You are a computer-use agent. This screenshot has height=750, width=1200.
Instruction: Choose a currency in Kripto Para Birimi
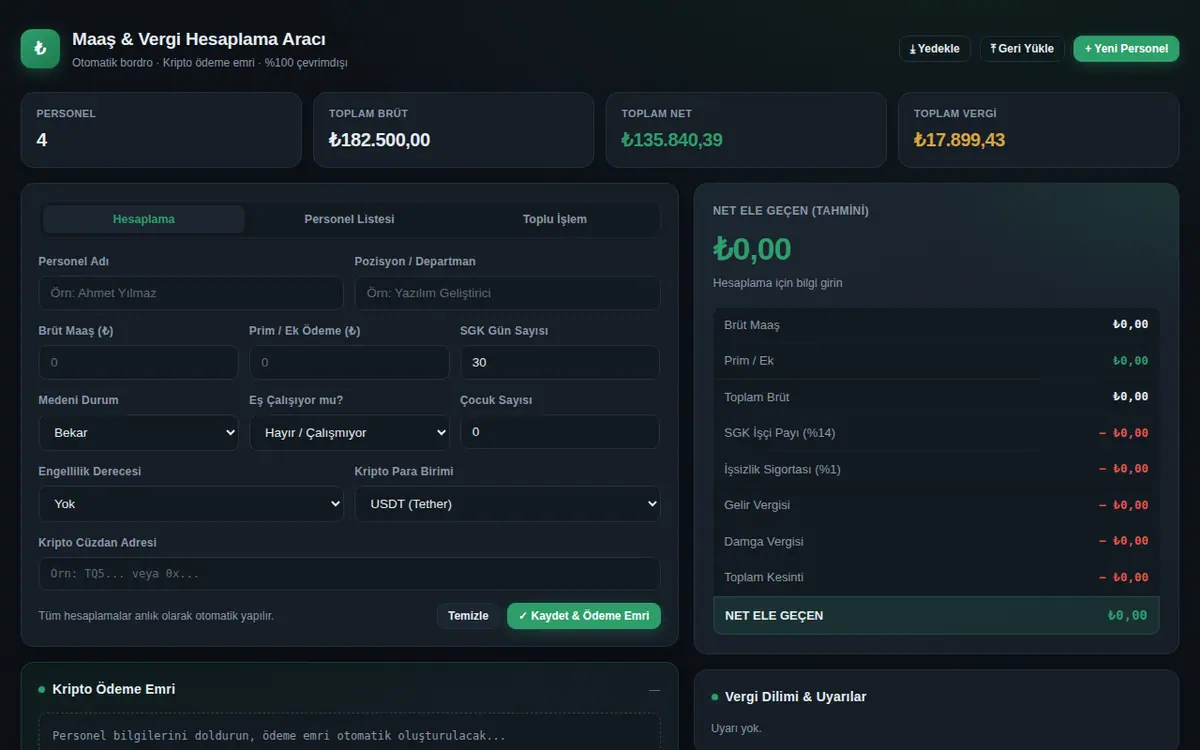(507, 504)
